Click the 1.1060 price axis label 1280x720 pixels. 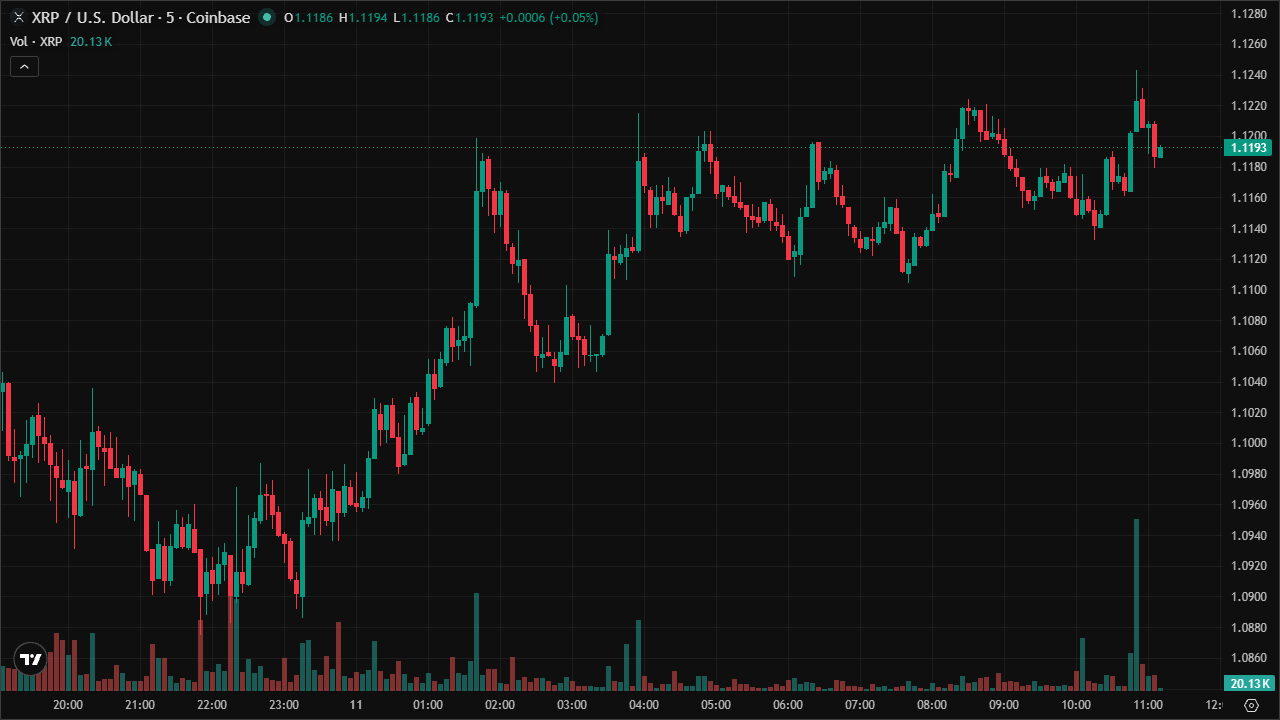coord(1249,351)
